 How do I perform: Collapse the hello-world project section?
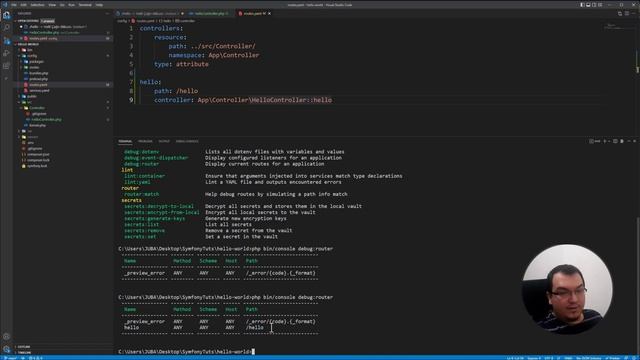point(28,44)
